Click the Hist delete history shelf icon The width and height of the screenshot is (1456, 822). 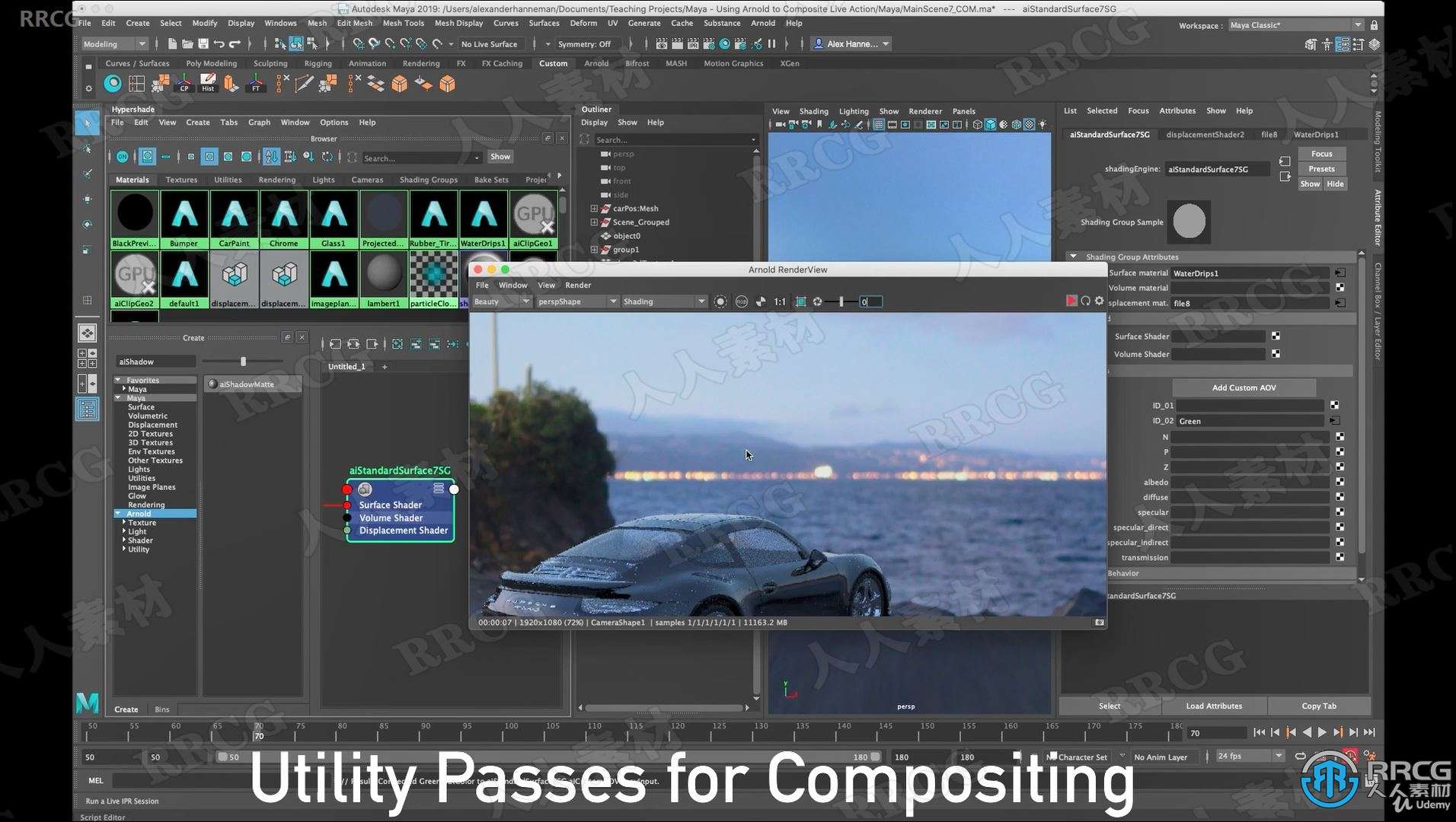pos(208,84)
